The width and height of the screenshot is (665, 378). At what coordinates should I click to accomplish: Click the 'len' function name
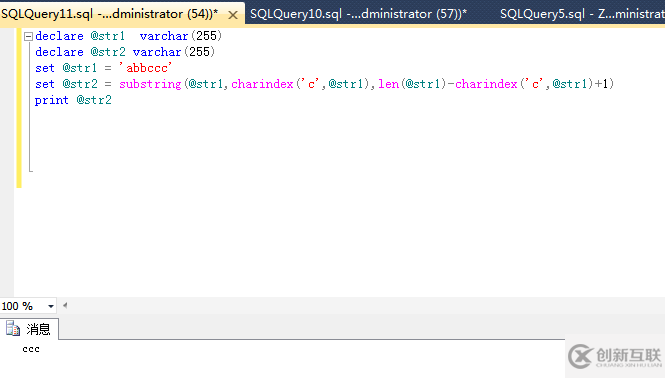pyautogui.click(x=388, y=84)
